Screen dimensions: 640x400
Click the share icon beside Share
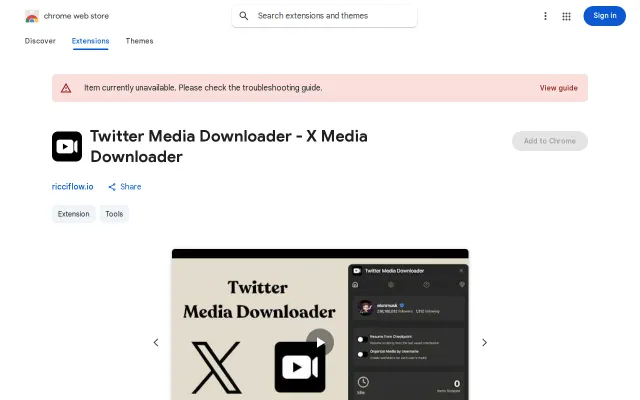pos(112,187)
